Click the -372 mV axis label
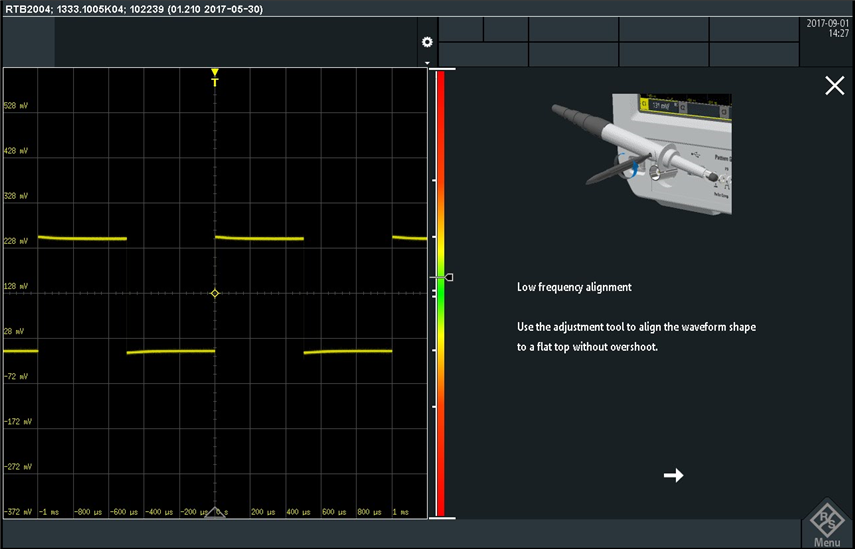The image size is (855, 549). pos(18,511)
